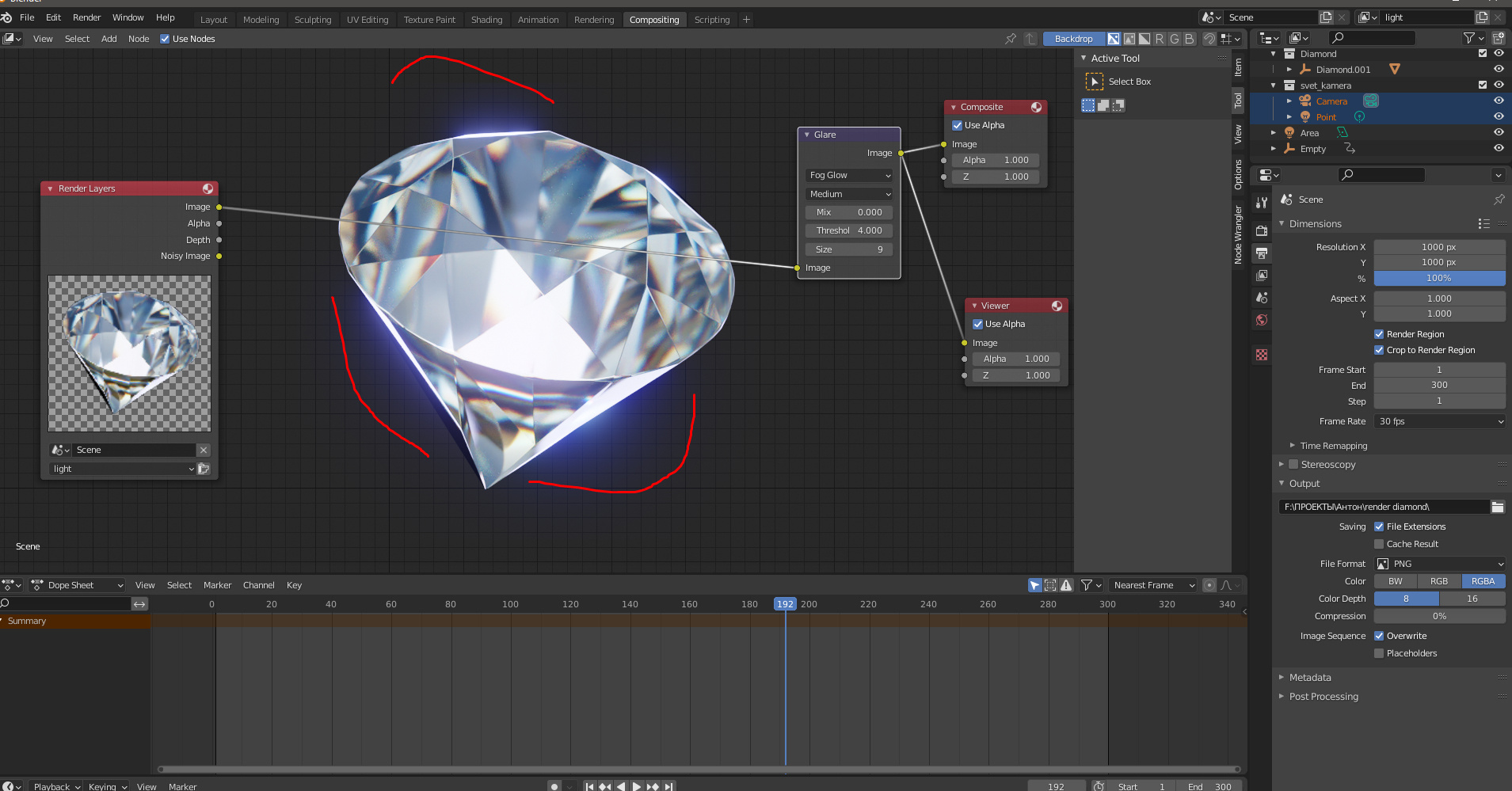Open the View Layer properties tab icon

tap(1262, 276)
